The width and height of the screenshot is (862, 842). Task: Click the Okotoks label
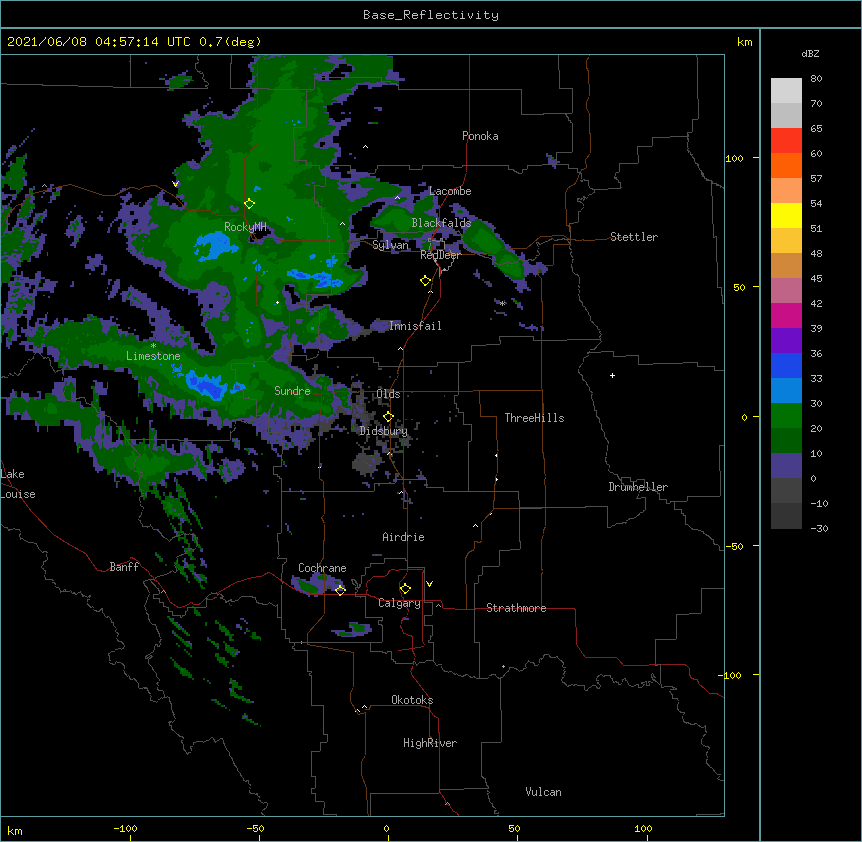412,700
